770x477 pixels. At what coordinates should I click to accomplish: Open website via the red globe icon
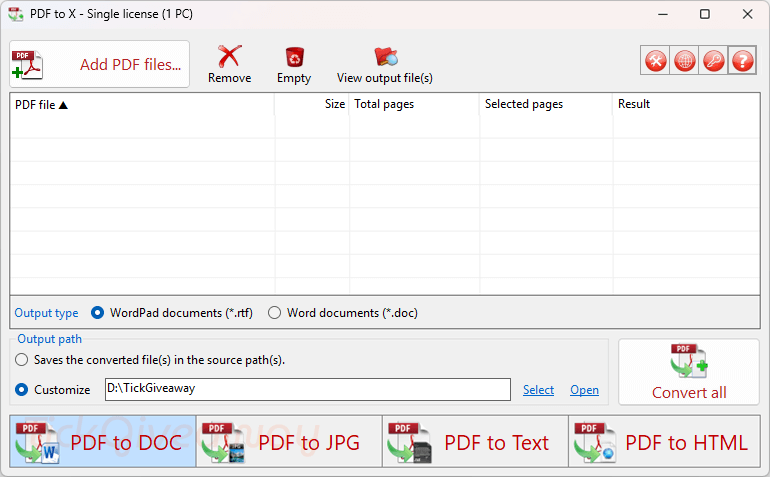(x=685, y=61)
